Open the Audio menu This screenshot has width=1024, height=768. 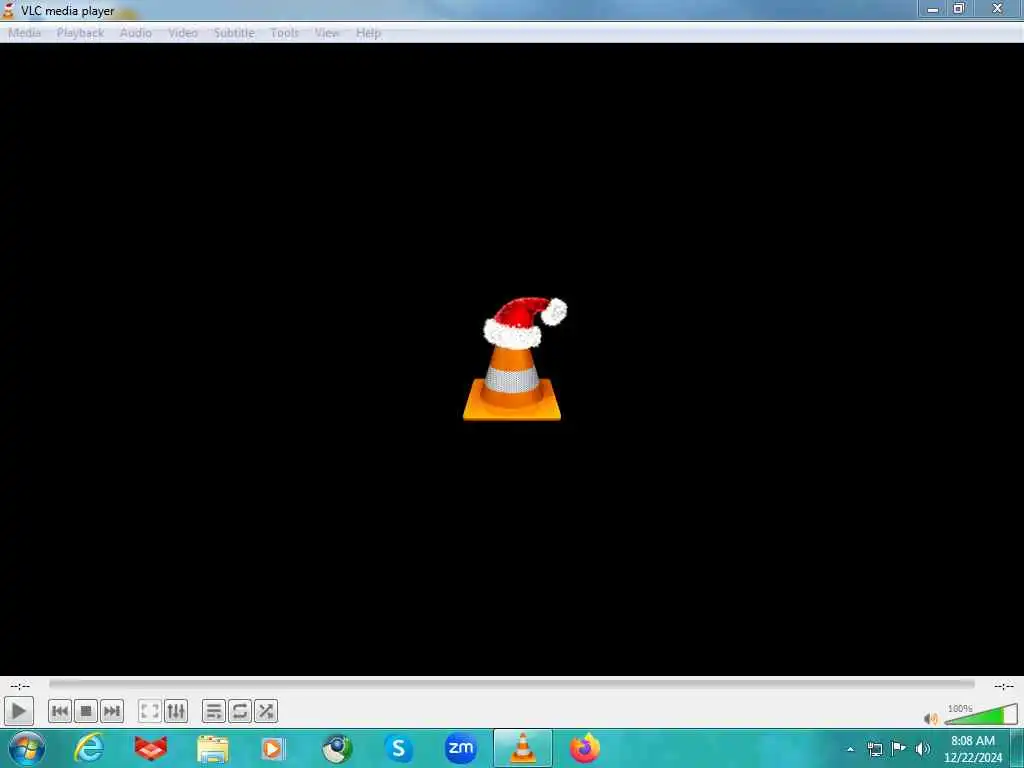click(136, 33)
